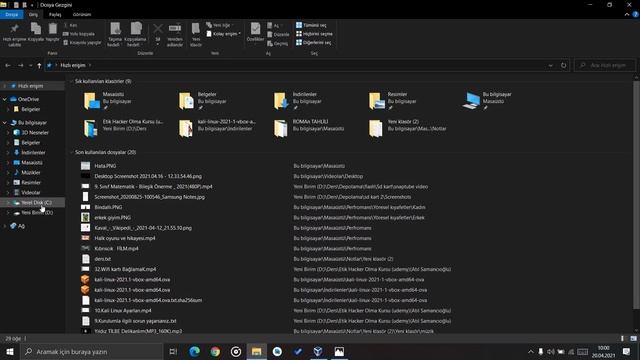Click the Hızlı erişime sabitle pin icon
Image resolution: width=640 pixels, height=360 pixels.
click(14, 29)
